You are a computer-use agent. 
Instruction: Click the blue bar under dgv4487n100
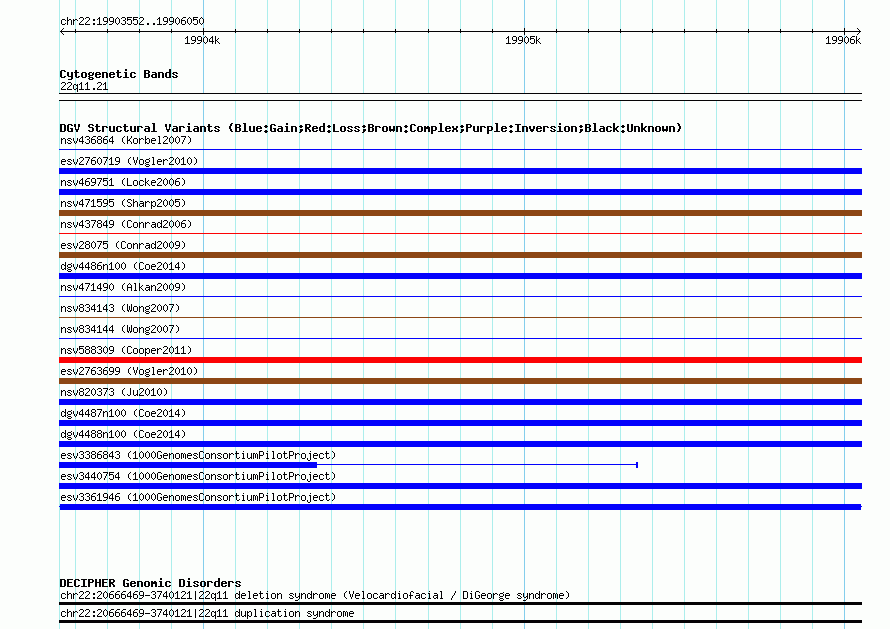[x=460, y=423]
